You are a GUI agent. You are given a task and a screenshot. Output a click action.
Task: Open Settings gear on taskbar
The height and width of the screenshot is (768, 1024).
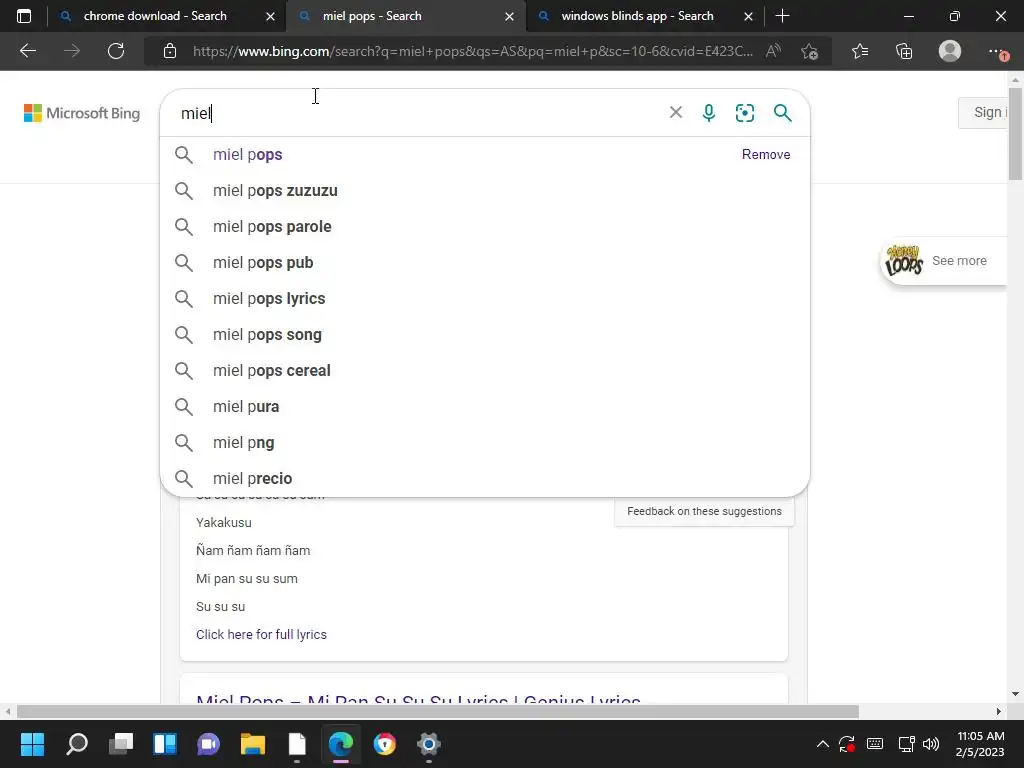pos(429,744)
